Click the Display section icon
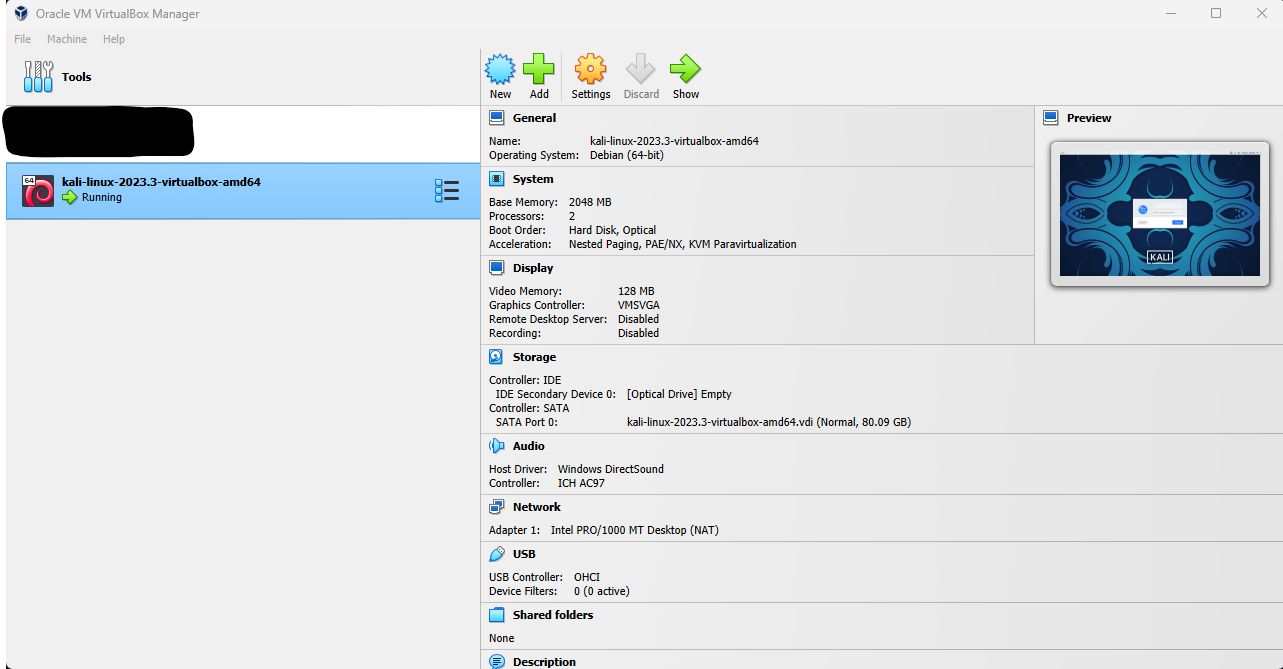 [x=497, y=268]
